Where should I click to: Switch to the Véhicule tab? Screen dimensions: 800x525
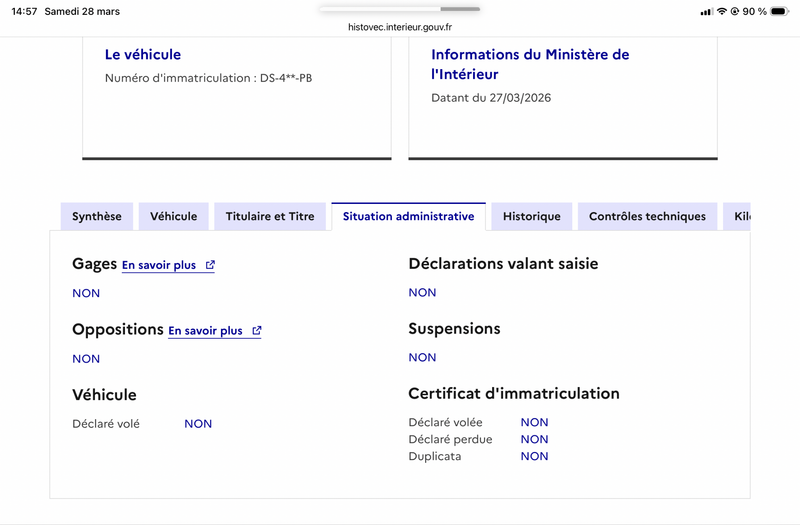(173, 216)
